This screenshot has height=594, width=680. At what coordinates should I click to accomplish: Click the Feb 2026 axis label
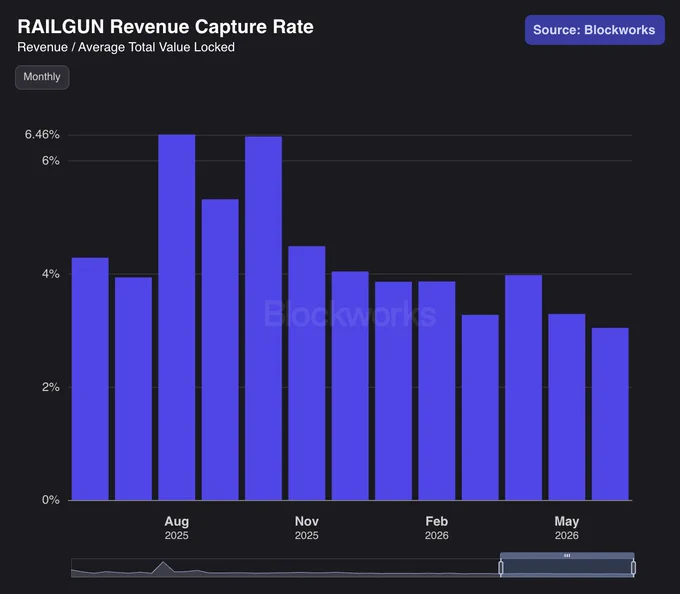click(437, 528)
